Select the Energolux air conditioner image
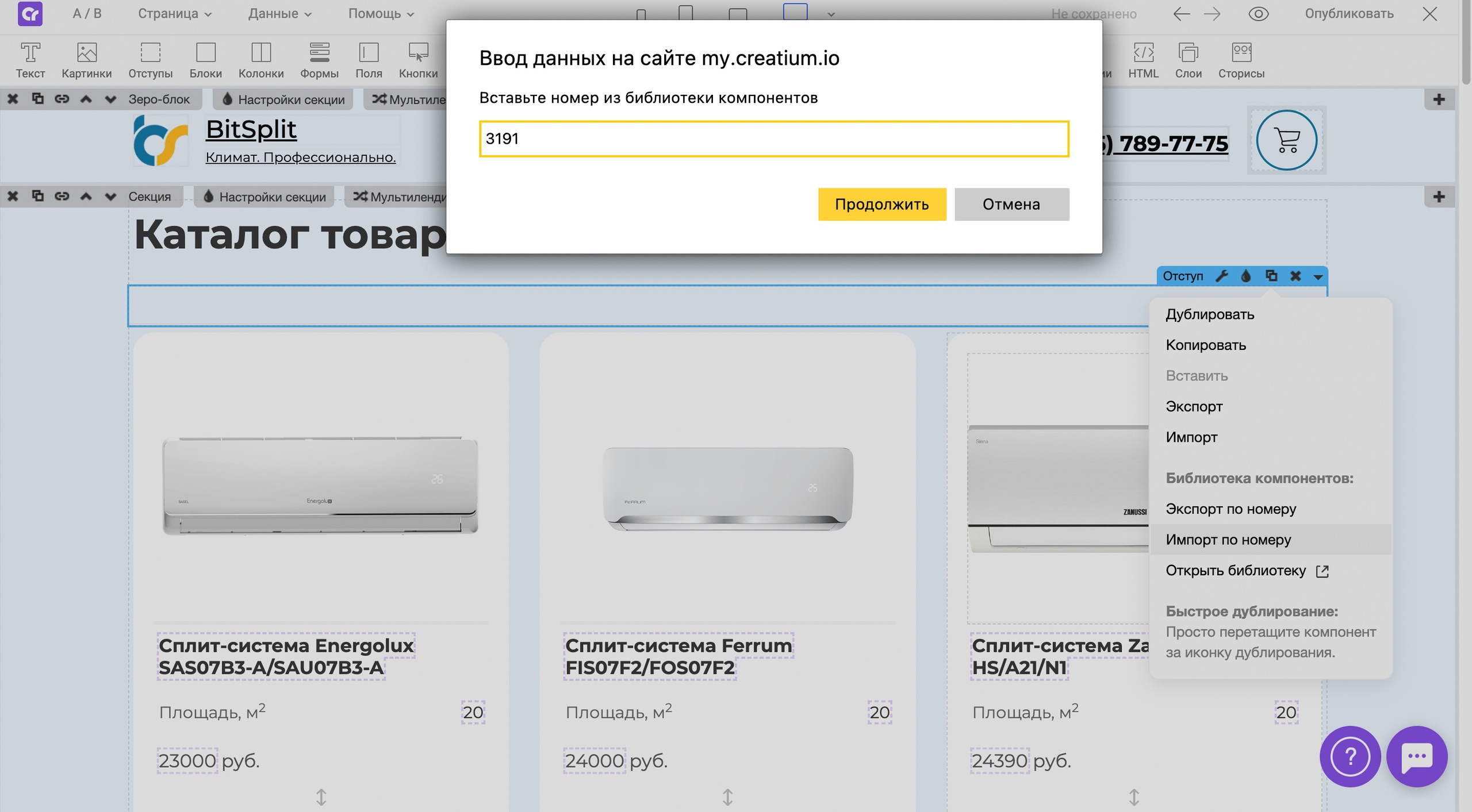The image size is (1472, 812). 320,485
